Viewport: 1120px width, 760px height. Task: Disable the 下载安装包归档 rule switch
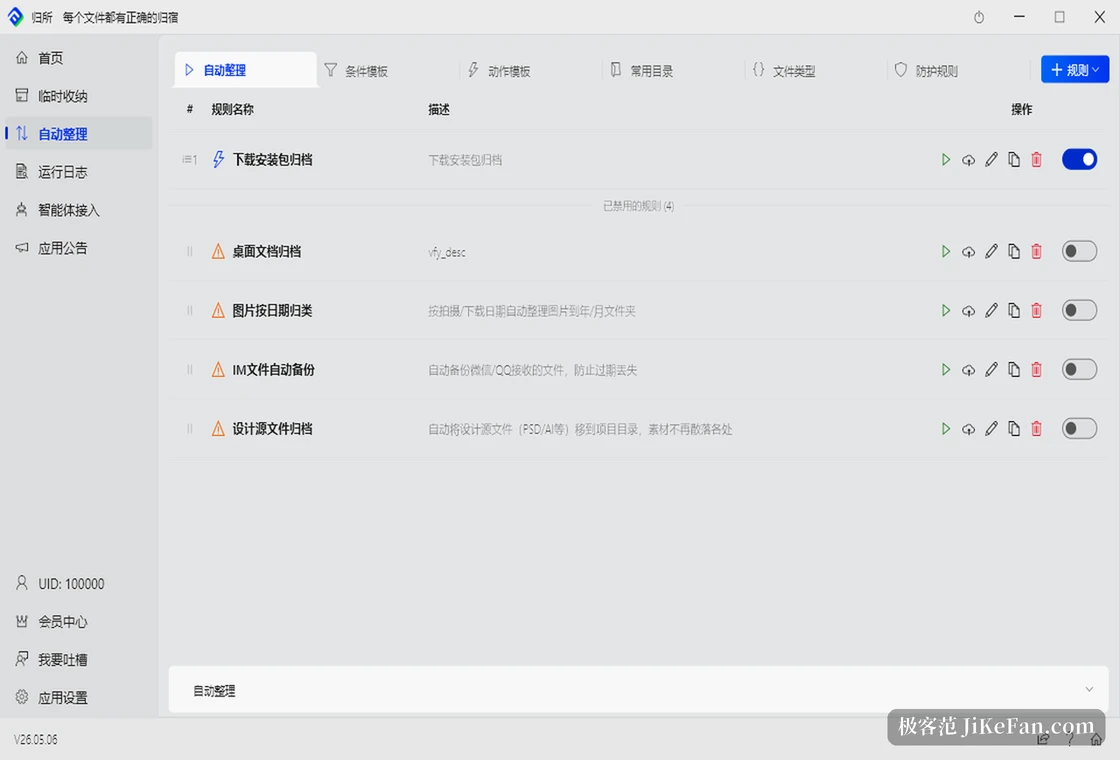pyautogui.click(x=1079, y=159)
